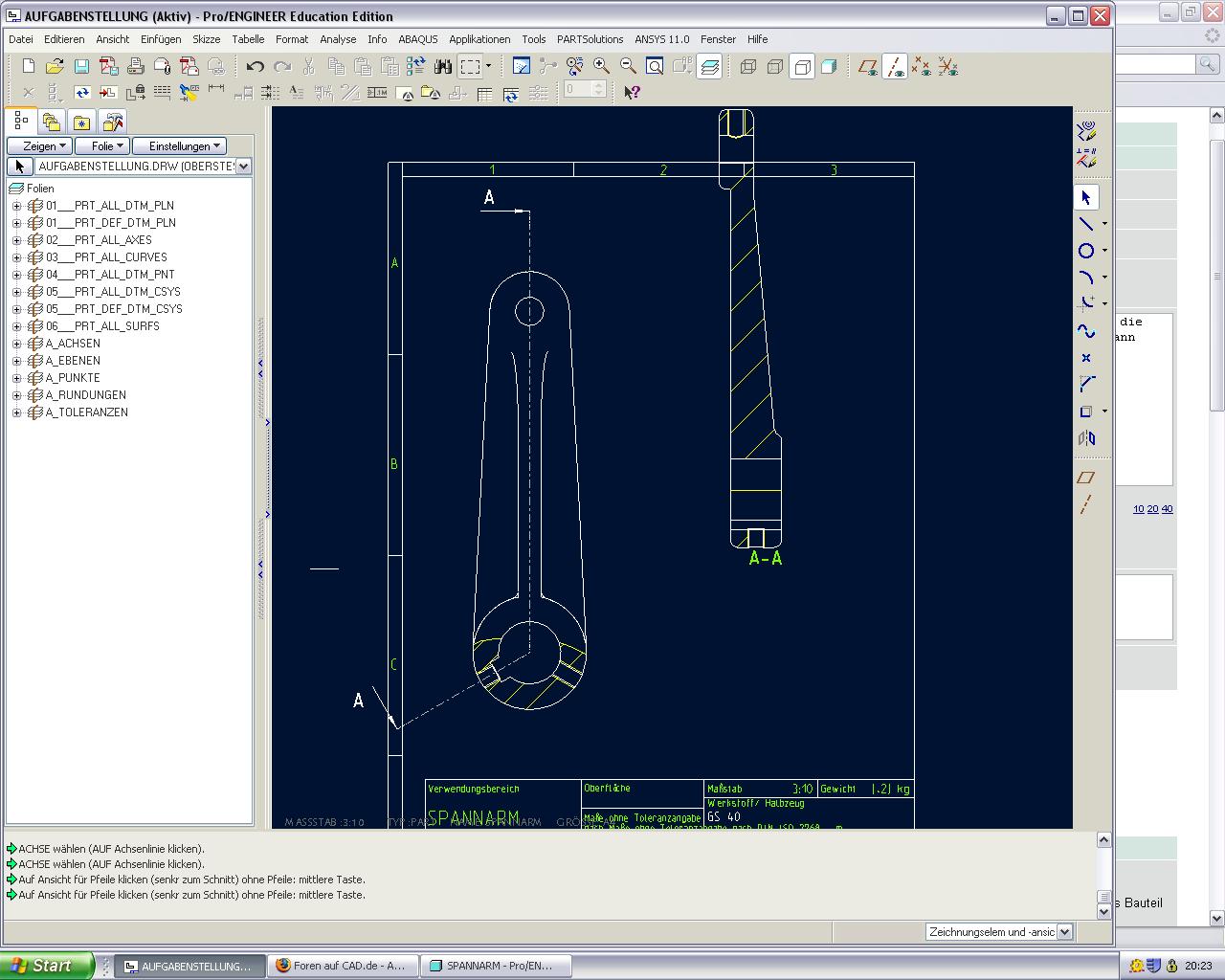This screenshot has width=1225, height=980.
Task: Click the page 40 link in browser window
Action: click(1167, 509)
